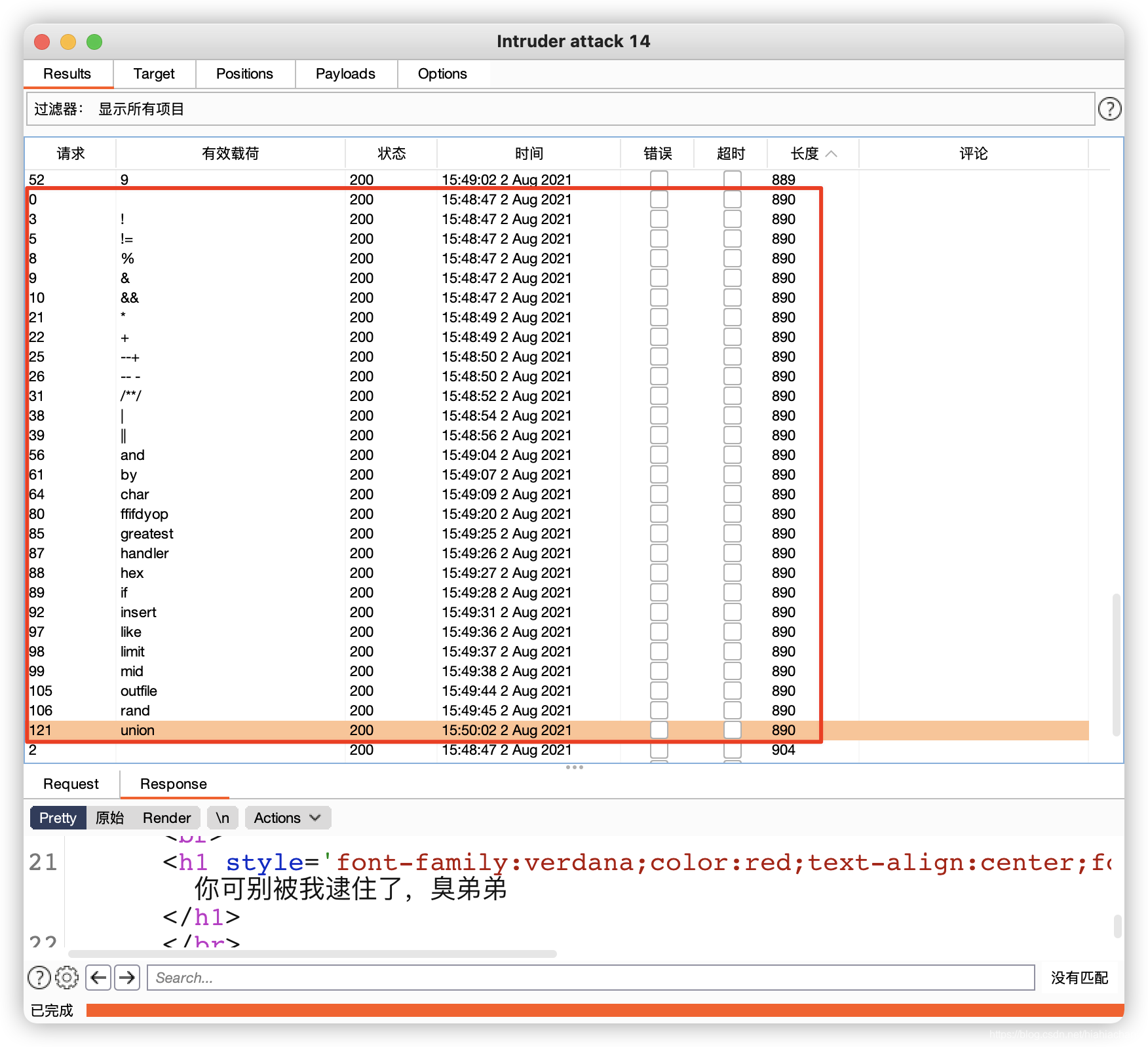Toggle error checkbox in the 'hex' row
Screen dimensions: 1148x1047
point(659,573)
